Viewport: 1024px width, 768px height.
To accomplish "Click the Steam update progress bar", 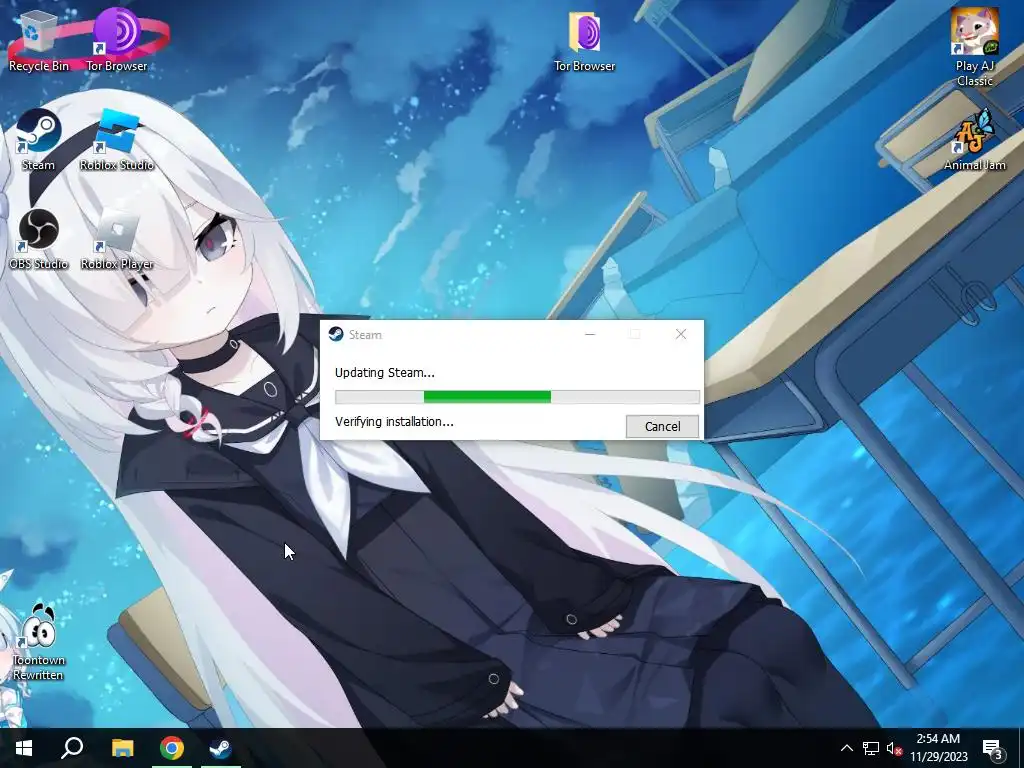I will pos(517,396).
